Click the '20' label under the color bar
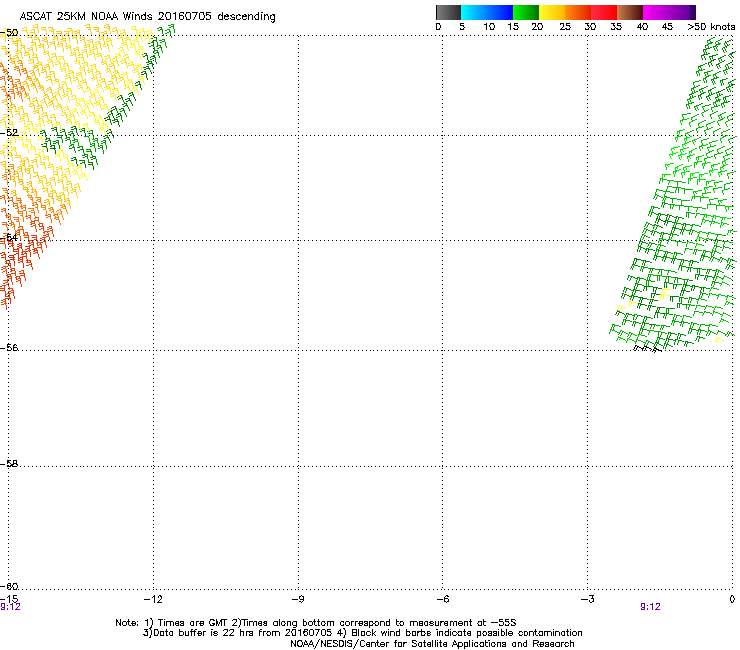This screenshot has width=740, height=650. pos(537,27)
